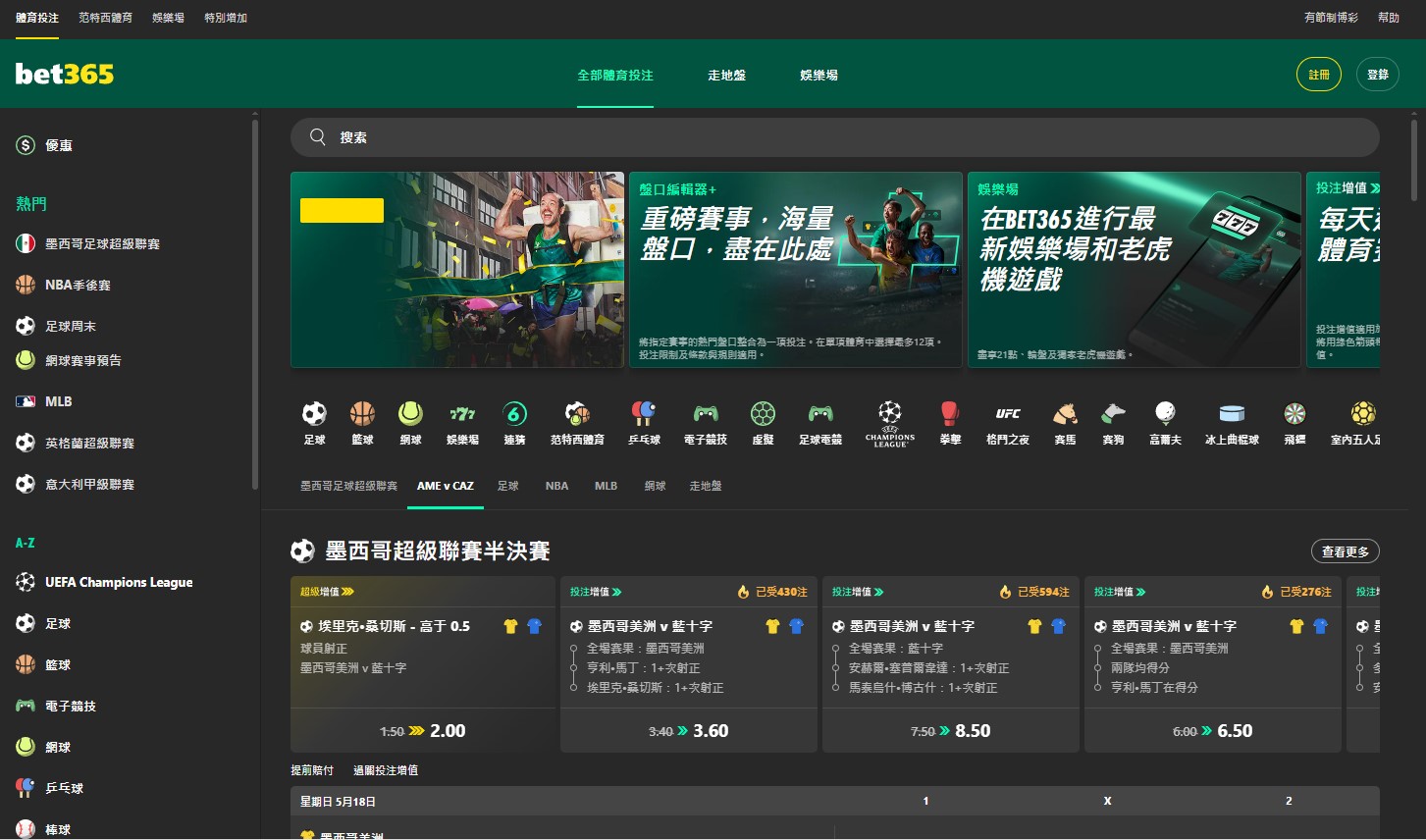Open the 范特西體育 fantasy sports icon
This screenshot has width=1426, height=840.
577,423
